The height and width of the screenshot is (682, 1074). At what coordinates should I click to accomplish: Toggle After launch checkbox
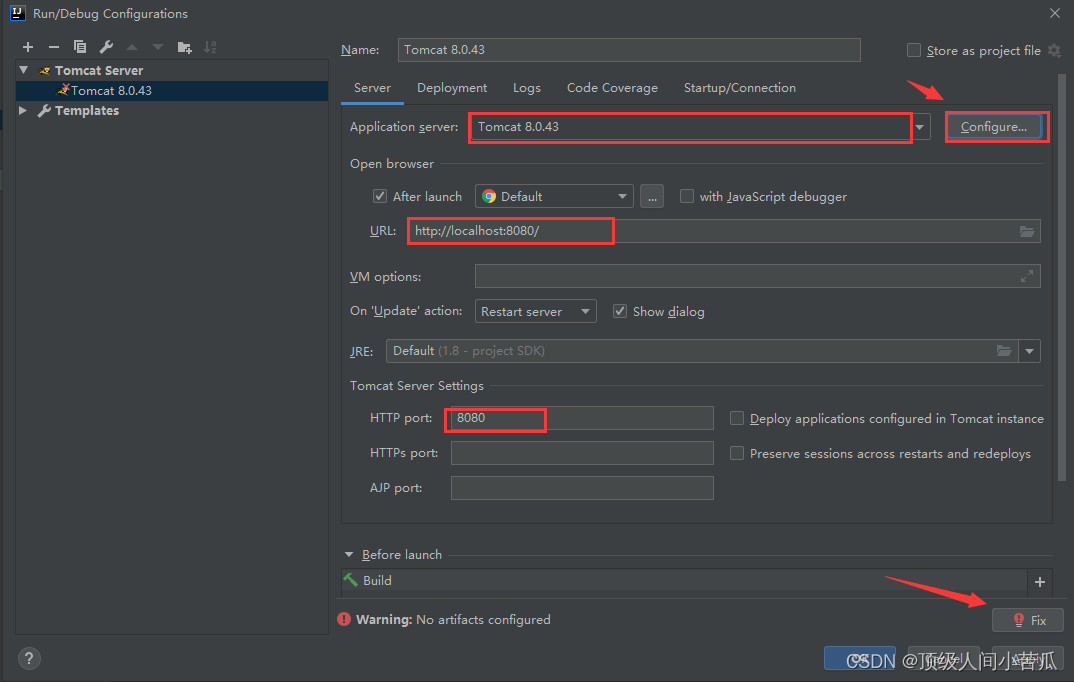coord(379,197)
